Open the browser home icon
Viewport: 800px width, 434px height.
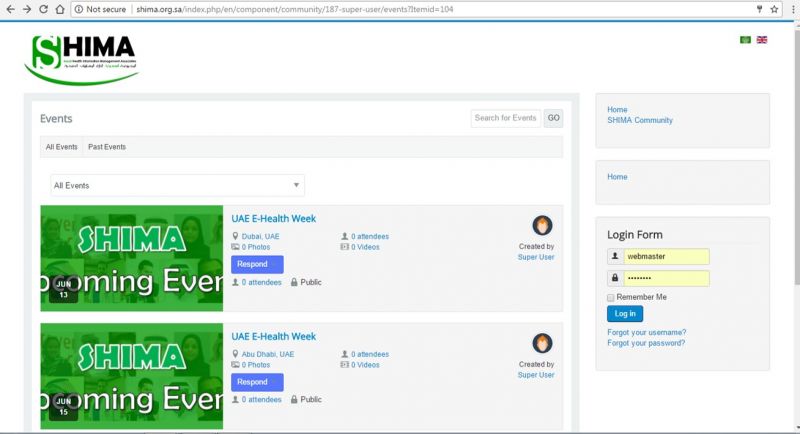pyautogui.click(x=60, y=9)
